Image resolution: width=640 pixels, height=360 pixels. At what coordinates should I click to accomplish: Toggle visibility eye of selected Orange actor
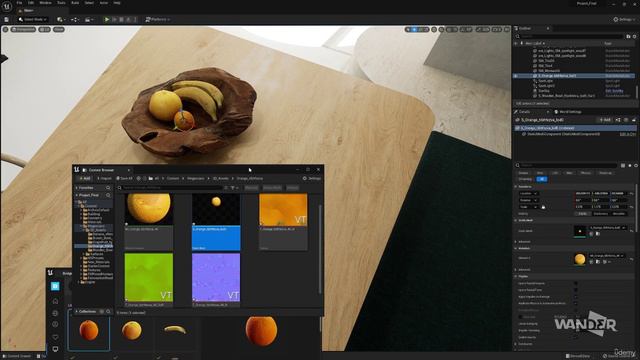point(516,76)
